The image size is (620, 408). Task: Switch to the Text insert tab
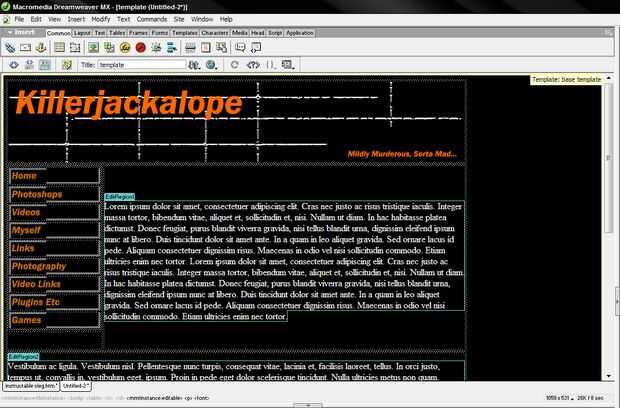pyautogui.click(x=100, y=33)
